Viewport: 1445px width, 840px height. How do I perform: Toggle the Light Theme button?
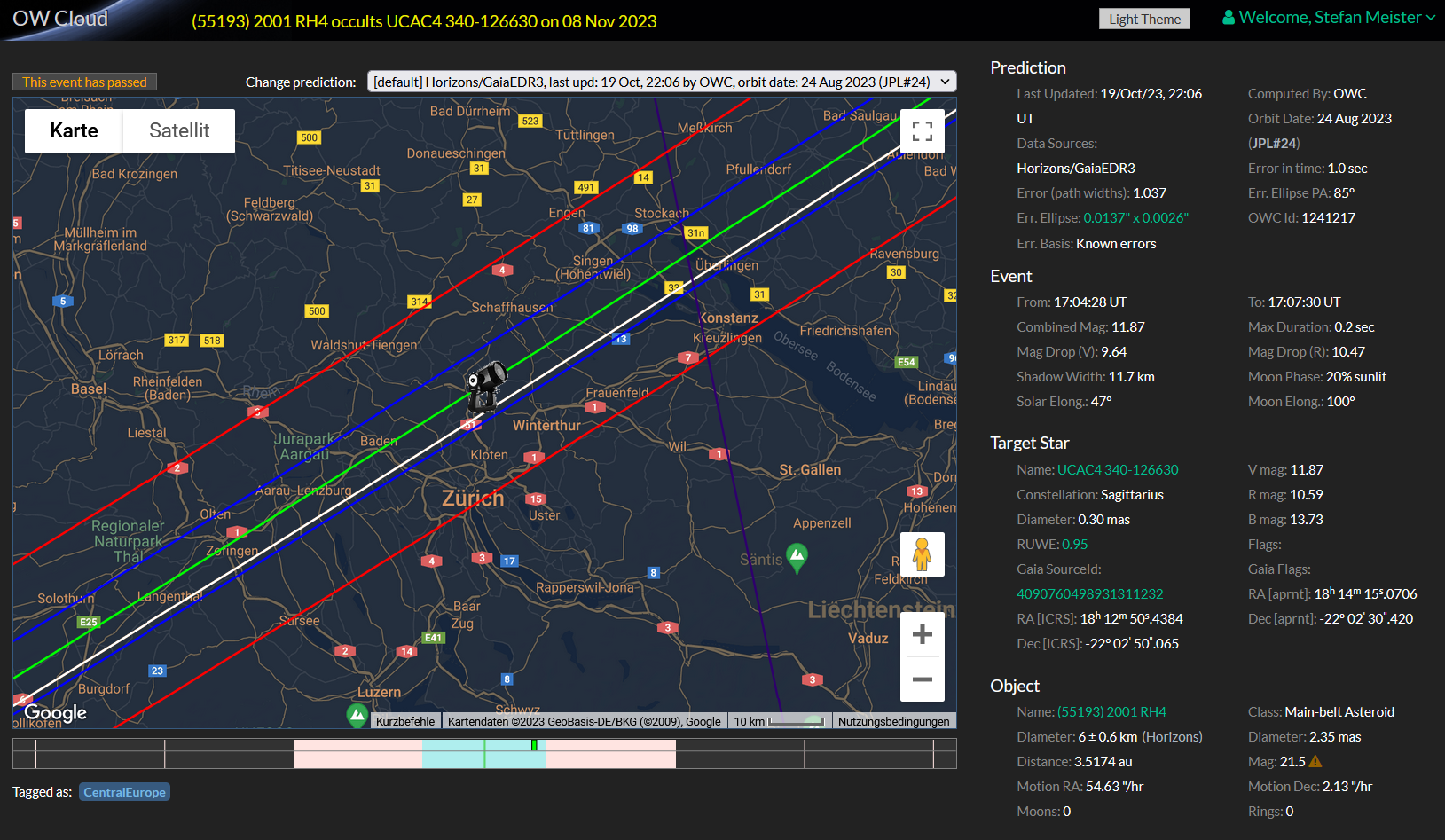[x=1144, y=19]
